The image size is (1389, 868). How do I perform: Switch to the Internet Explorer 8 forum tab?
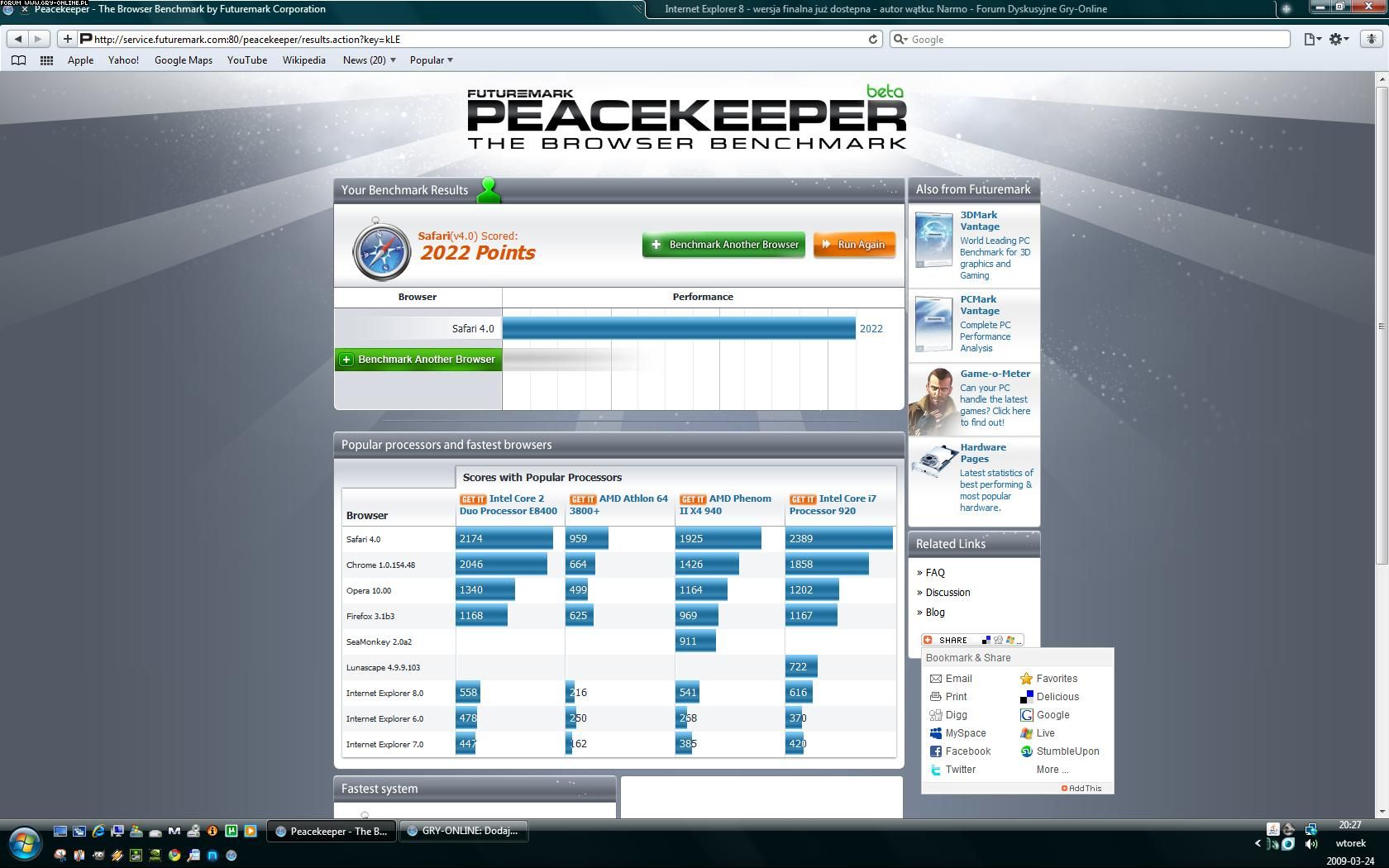tap(885, 9)
